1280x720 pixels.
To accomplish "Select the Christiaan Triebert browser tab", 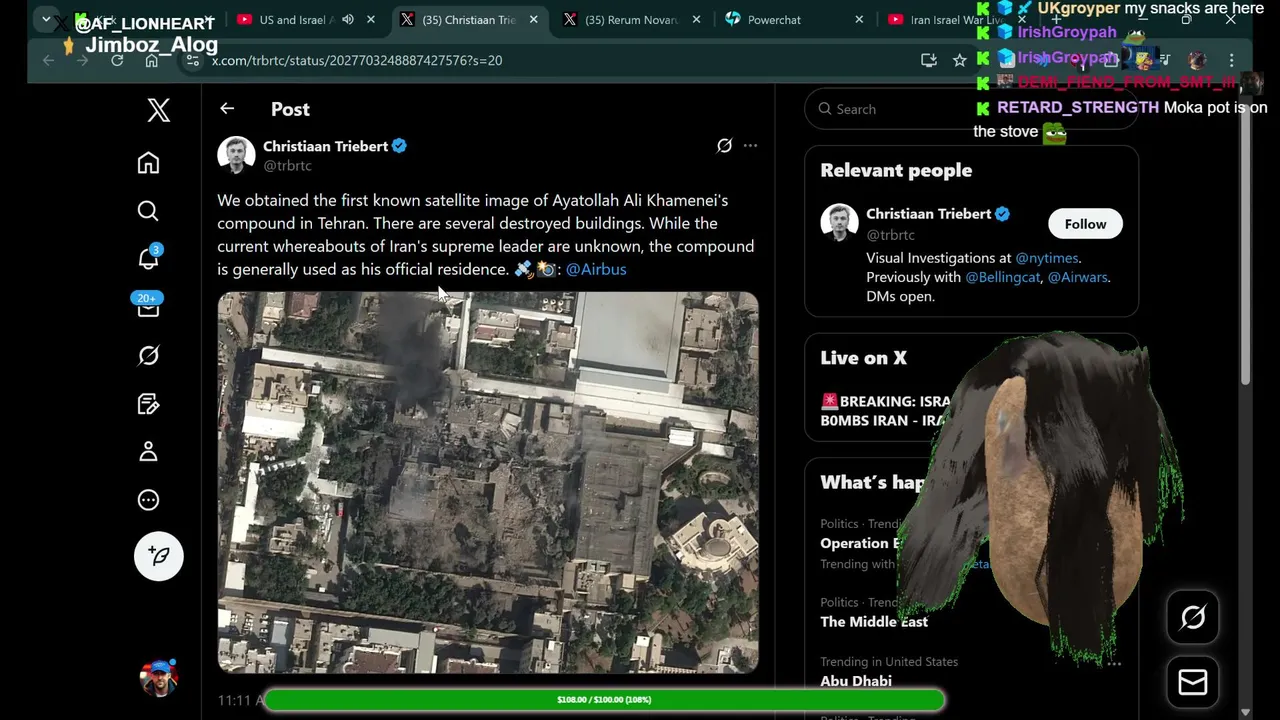I will point(468,20).
